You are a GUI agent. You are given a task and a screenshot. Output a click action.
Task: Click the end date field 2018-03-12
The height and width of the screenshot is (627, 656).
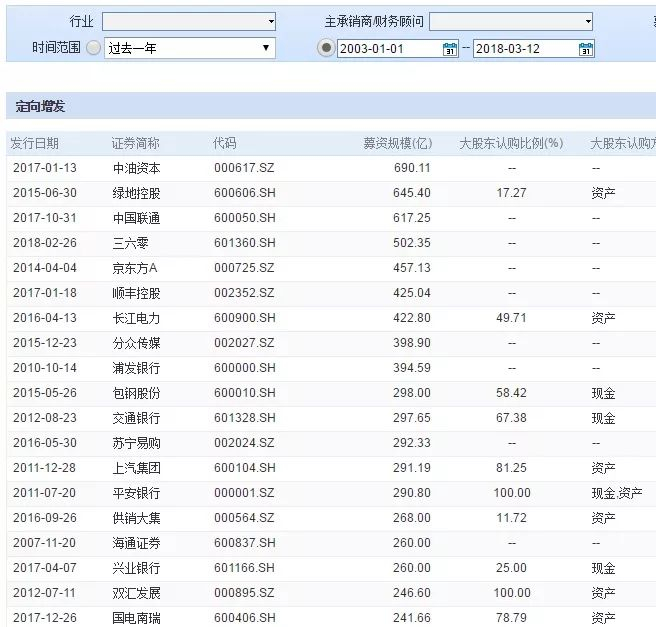click(524, 49)
